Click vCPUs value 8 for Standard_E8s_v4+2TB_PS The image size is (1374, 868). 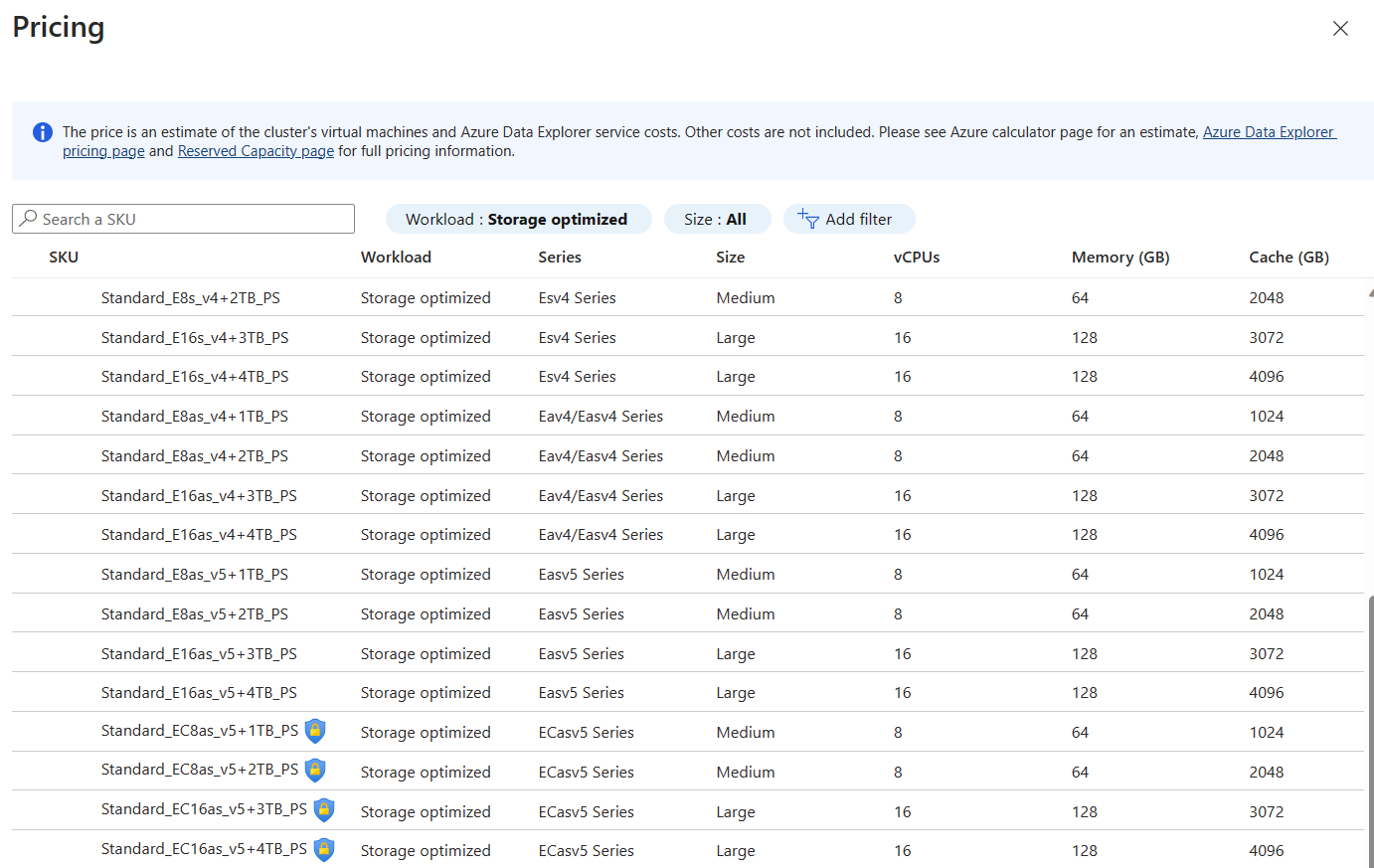coord(898,297)
